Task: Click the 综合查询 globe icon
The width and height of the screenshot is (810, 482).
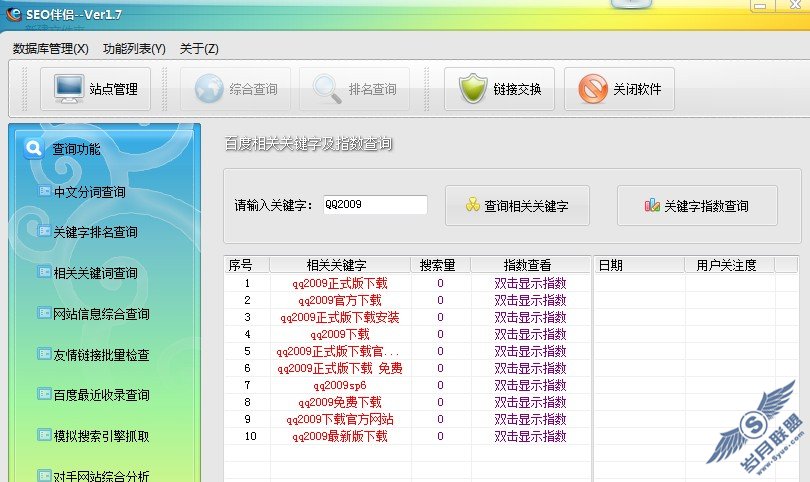Action: [209, 89]
